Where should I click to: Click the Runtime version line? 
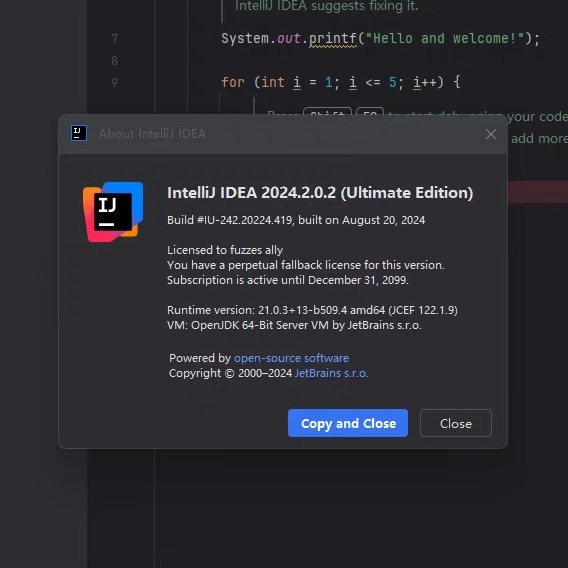click(312, 310)
